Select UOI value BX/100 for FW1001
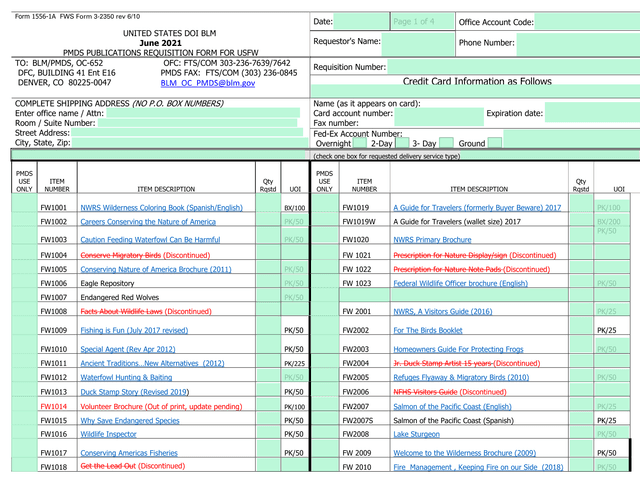 [x=295, y=208]
